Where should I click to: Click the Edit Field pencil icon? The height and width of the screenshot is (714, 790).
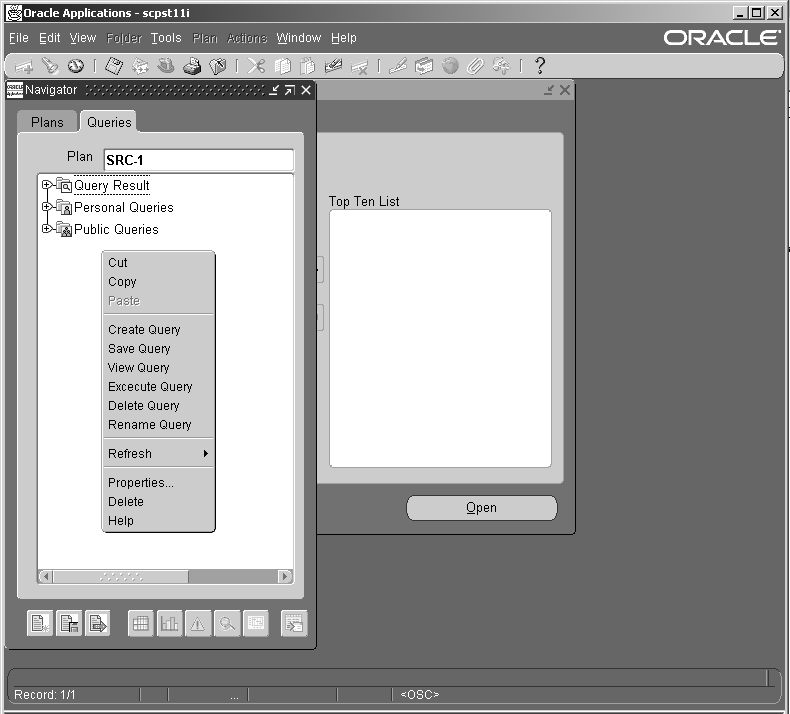point(398,66)
